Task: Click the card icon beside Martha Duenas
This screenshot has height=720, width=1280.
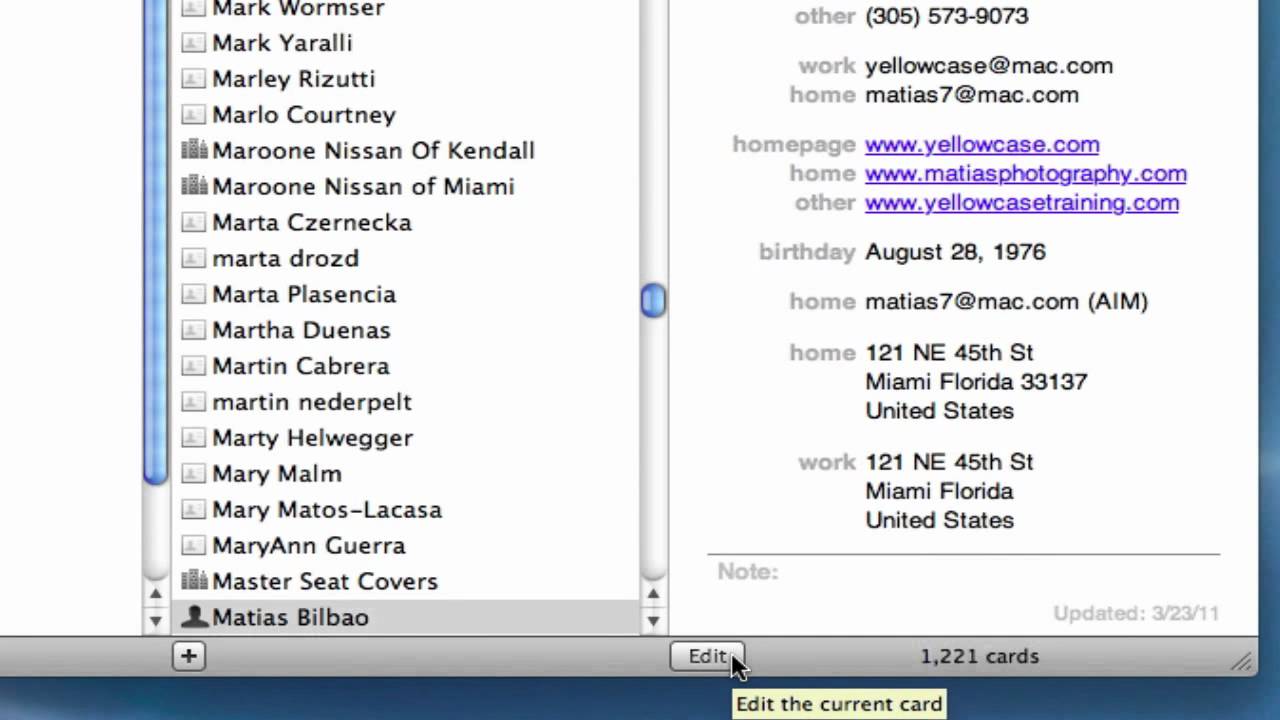Action: coord(194,330)
